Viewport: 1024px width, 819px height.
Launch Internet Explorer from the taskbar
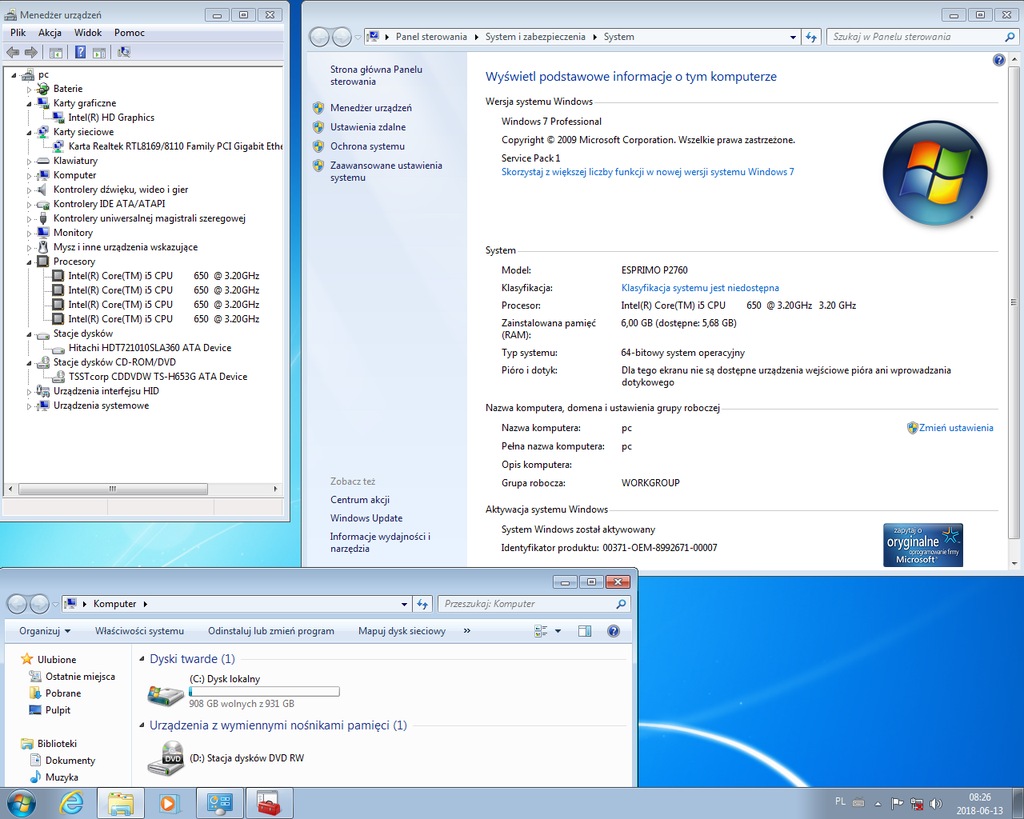click(71, 803)
